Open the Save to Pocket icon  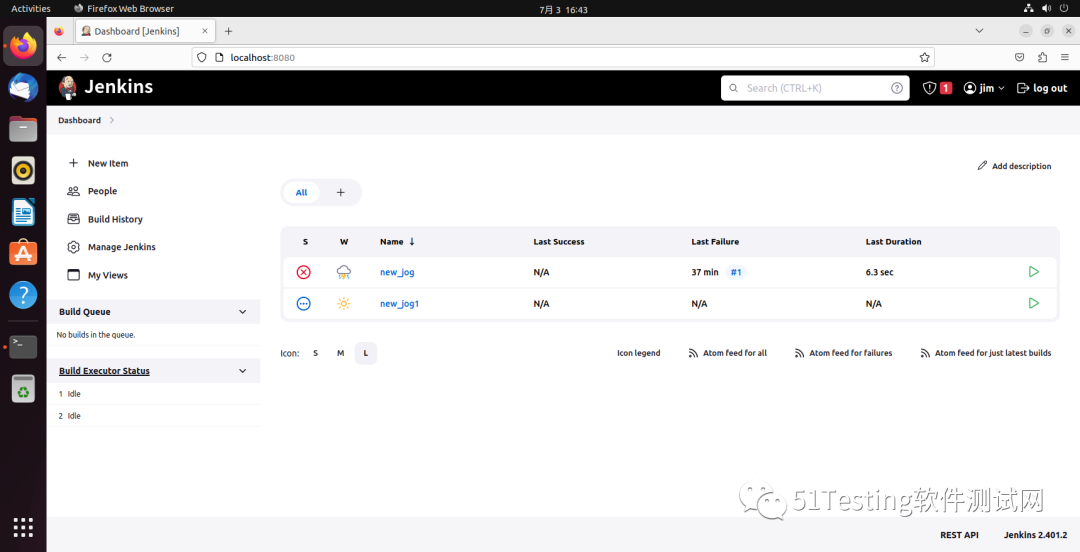point(1020,57)
